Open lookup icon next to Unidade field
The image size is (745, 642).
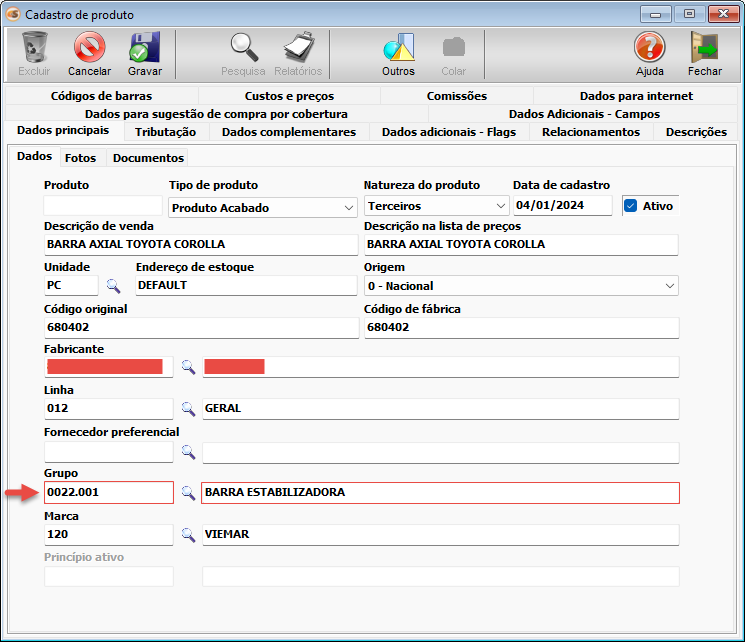coord(113,286)
